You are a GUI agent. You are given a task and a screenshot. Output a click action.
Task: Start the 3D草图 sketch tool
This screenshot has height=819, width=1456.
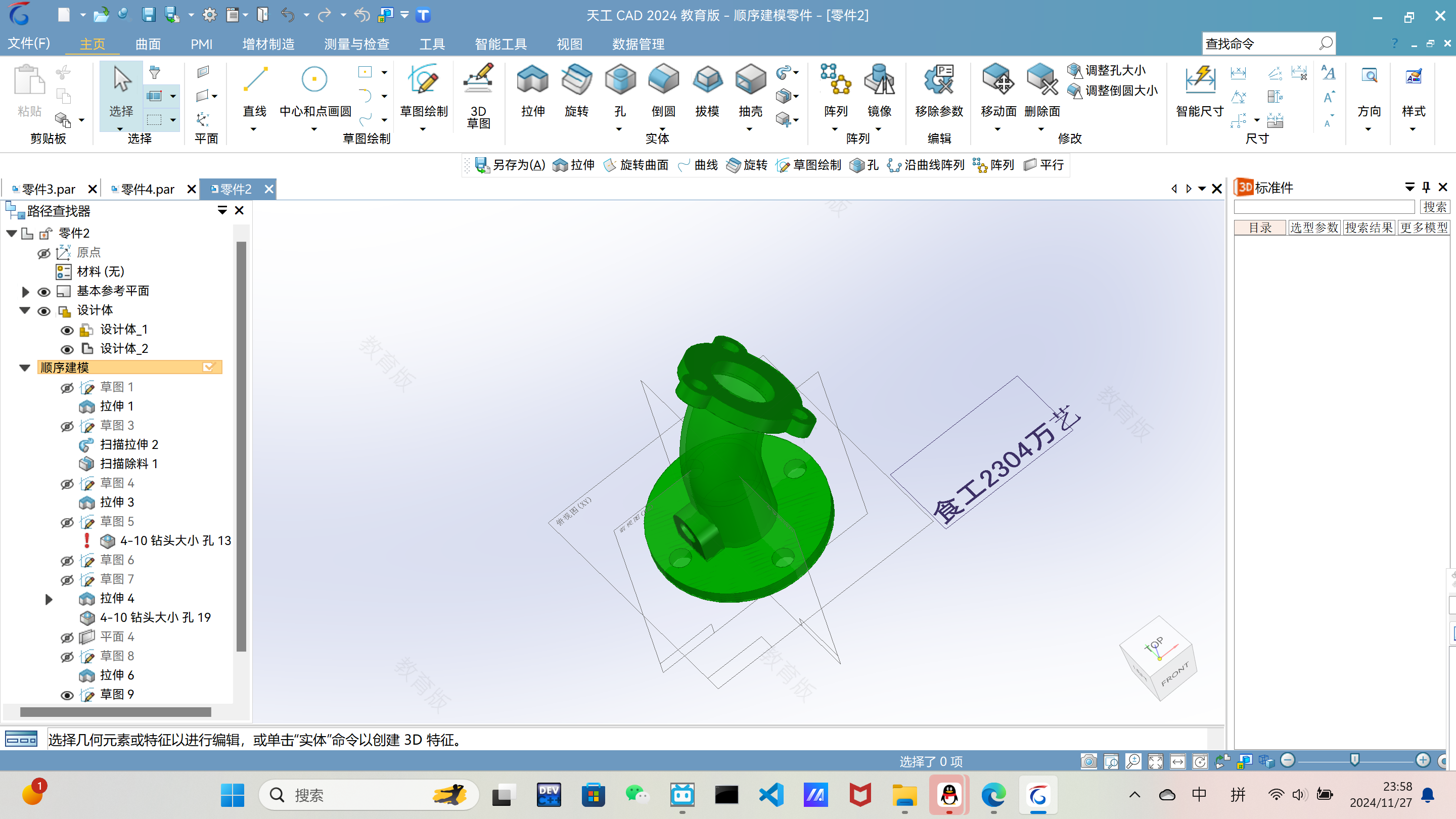[x=478, y=95]
